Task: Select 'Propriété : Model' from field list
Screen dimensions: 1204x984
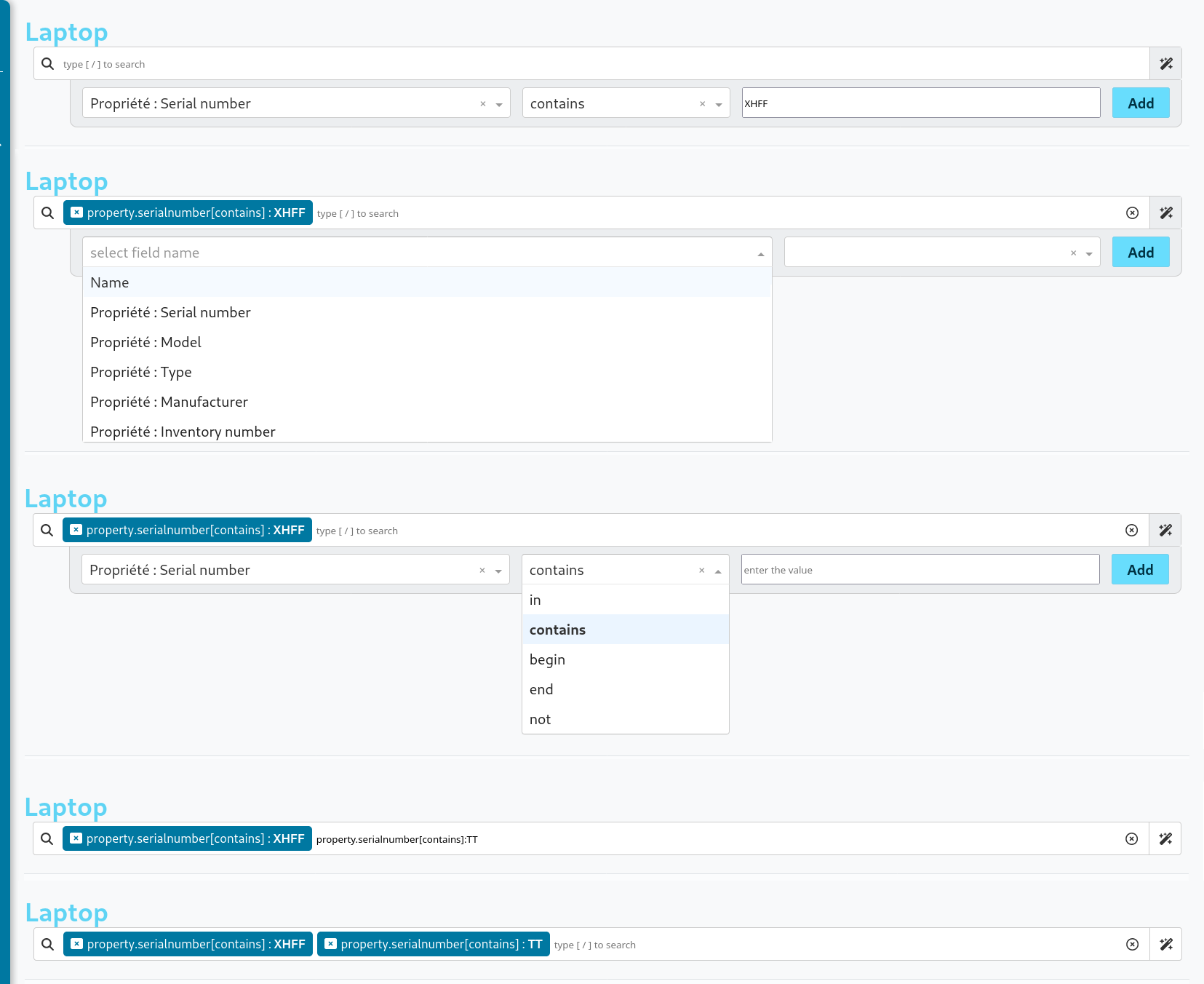Action: click(x=145, y=342)
